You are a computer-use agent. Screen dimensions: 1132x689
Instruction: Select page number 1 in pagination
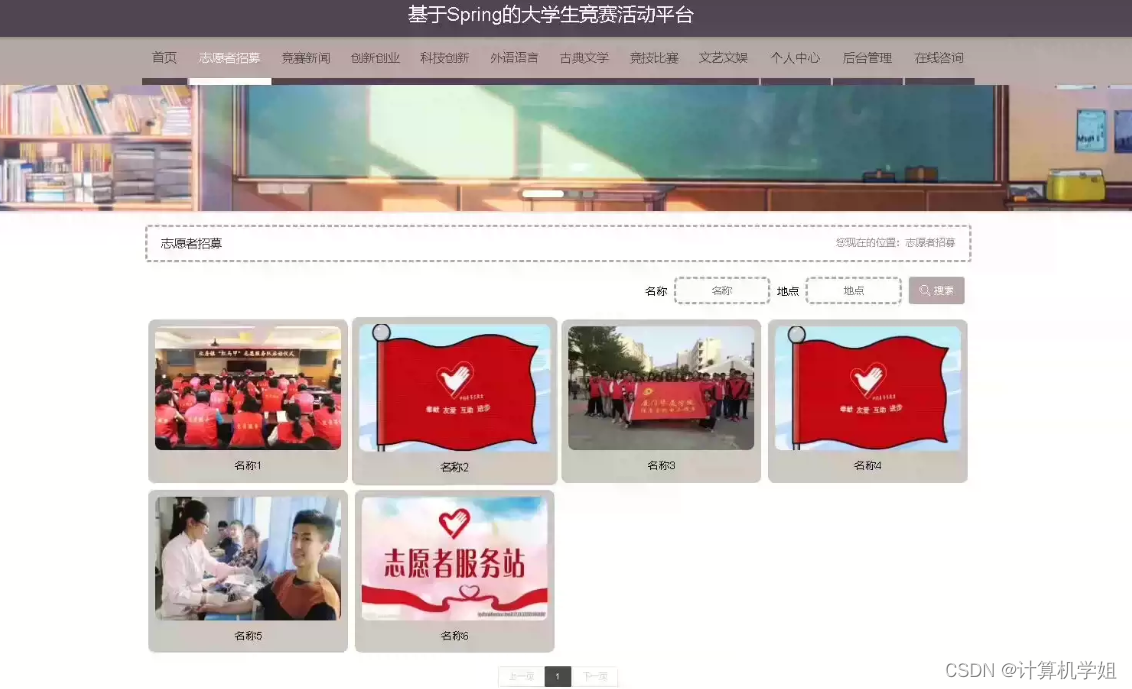557,676
